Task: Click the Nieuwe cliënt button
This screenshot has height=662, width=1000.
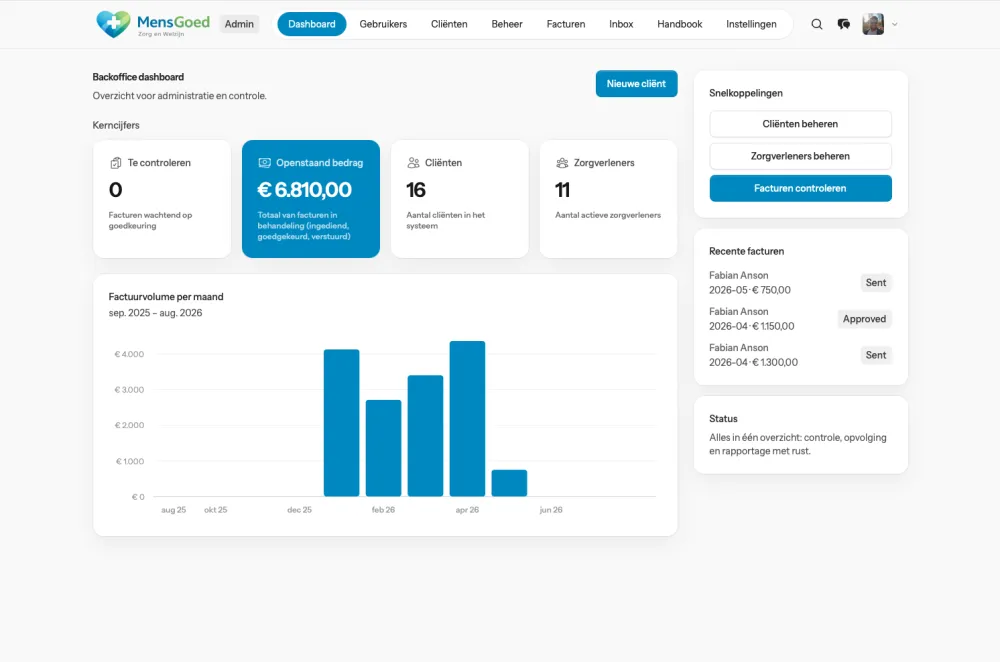Action: pyautogui.click(x=636, y=84)
